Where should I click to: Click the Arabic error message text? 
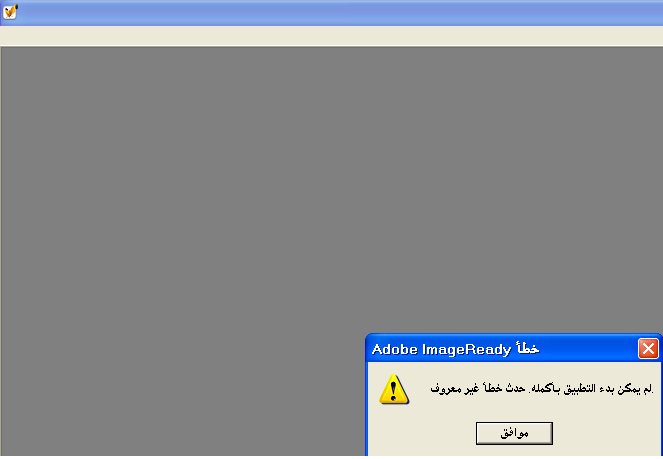[542, 388]
